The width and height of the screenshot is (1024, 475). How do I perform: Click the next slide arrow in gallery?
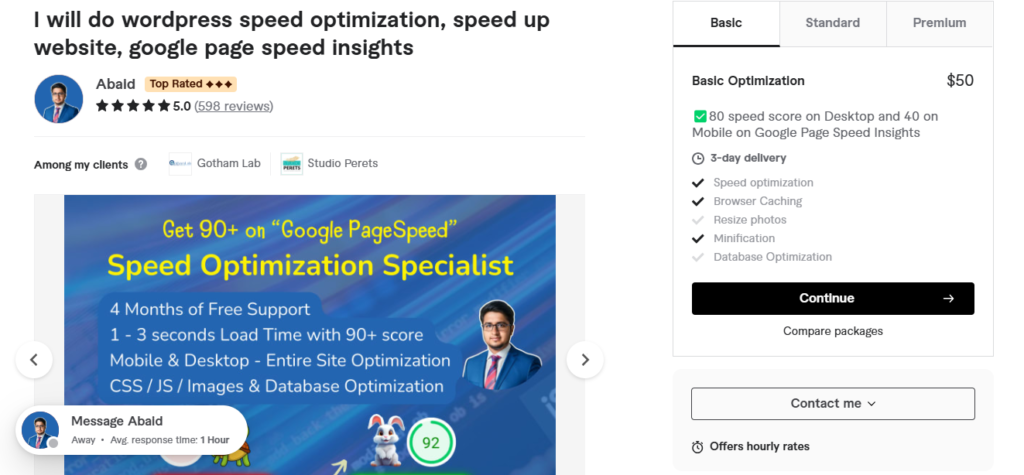tap(584, 359)
